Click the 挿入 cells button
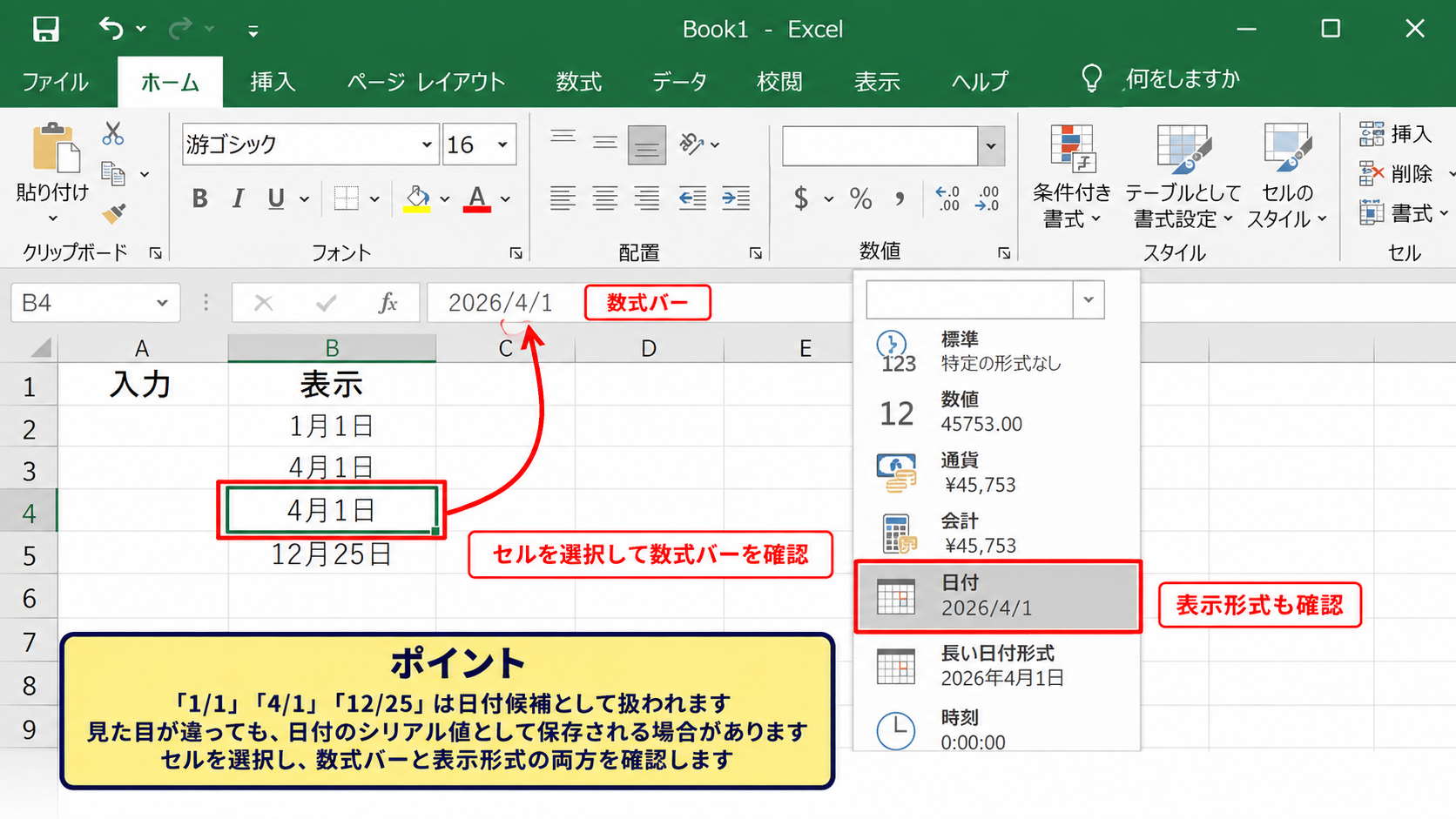This screenshot has width=1456, height=819. coord(1396,134)
